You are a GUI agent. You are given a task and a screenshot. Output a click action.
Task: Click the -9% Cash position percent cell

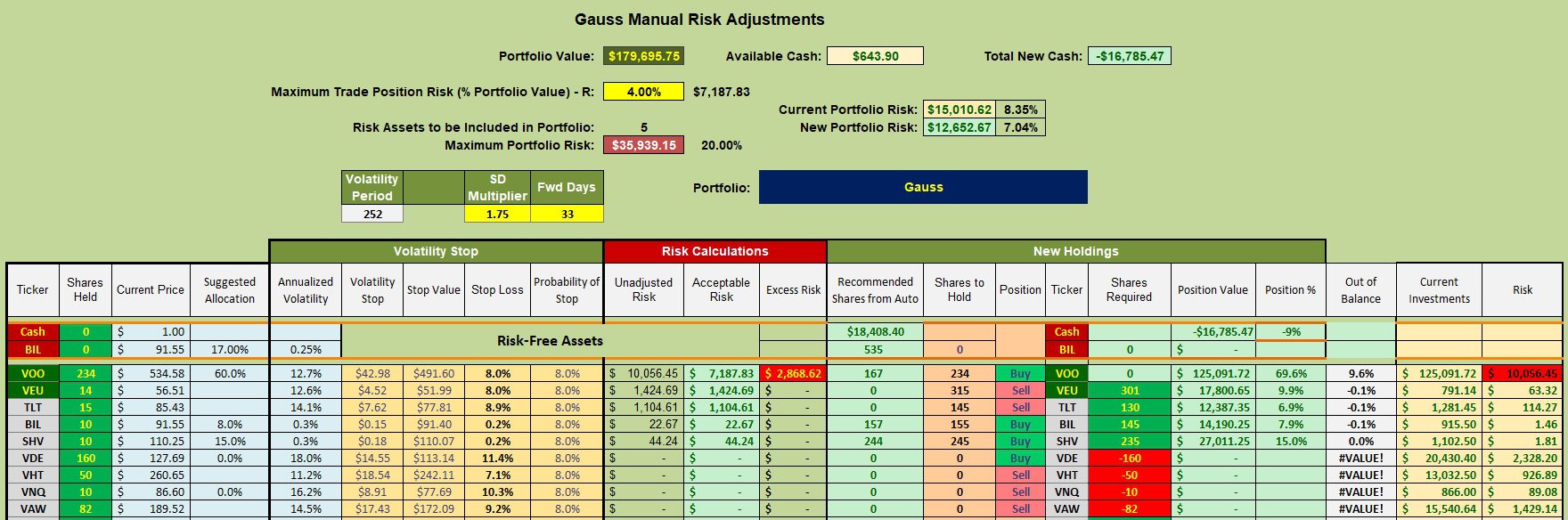pyautogui.click(x=1291, y=331)
